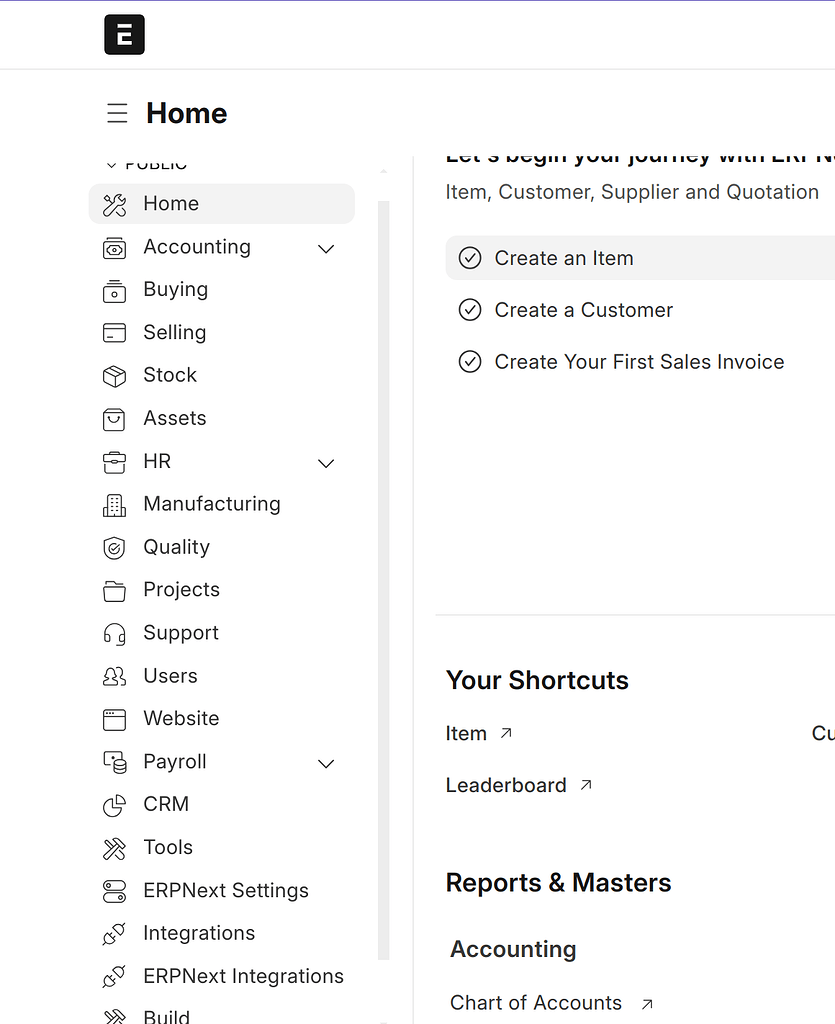
Task: Click check circle beside Create a Customer
Action: 470,310
